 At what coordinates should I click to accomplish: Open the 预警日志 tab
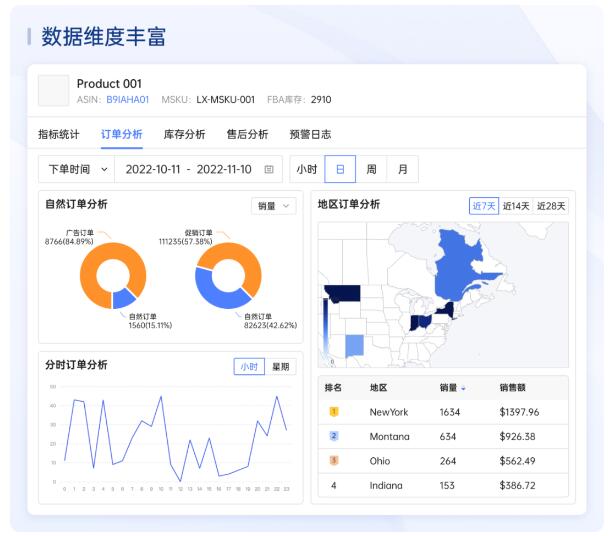click(310, 134)
